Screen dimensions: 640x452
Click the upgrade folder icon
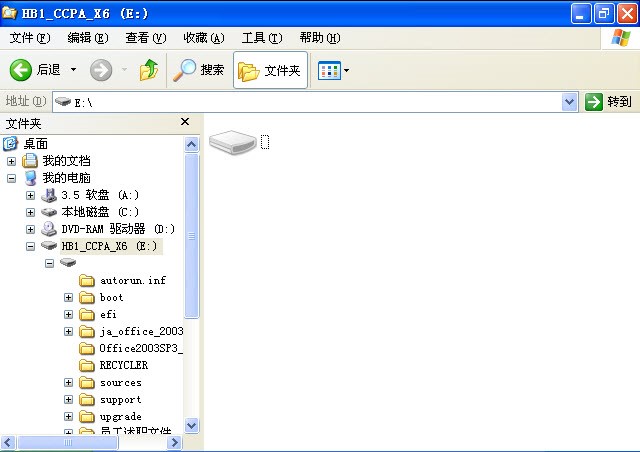[x=87, y=417]
